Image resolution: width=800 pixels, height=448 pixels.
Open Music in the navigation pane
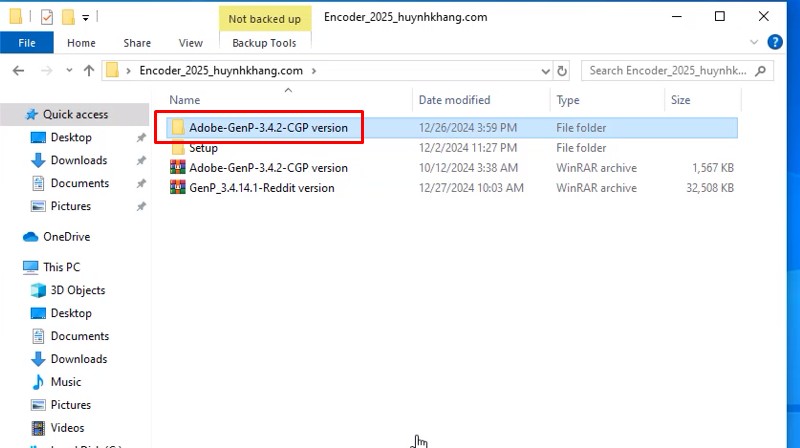click(66, 382)
